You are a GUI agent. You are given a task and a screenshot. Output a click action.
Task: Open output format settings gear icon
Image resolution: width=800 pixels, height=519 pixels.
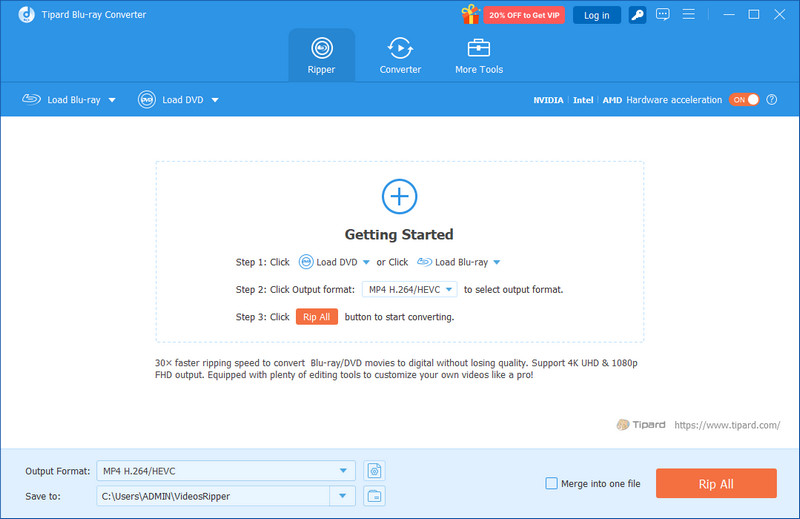374,470
